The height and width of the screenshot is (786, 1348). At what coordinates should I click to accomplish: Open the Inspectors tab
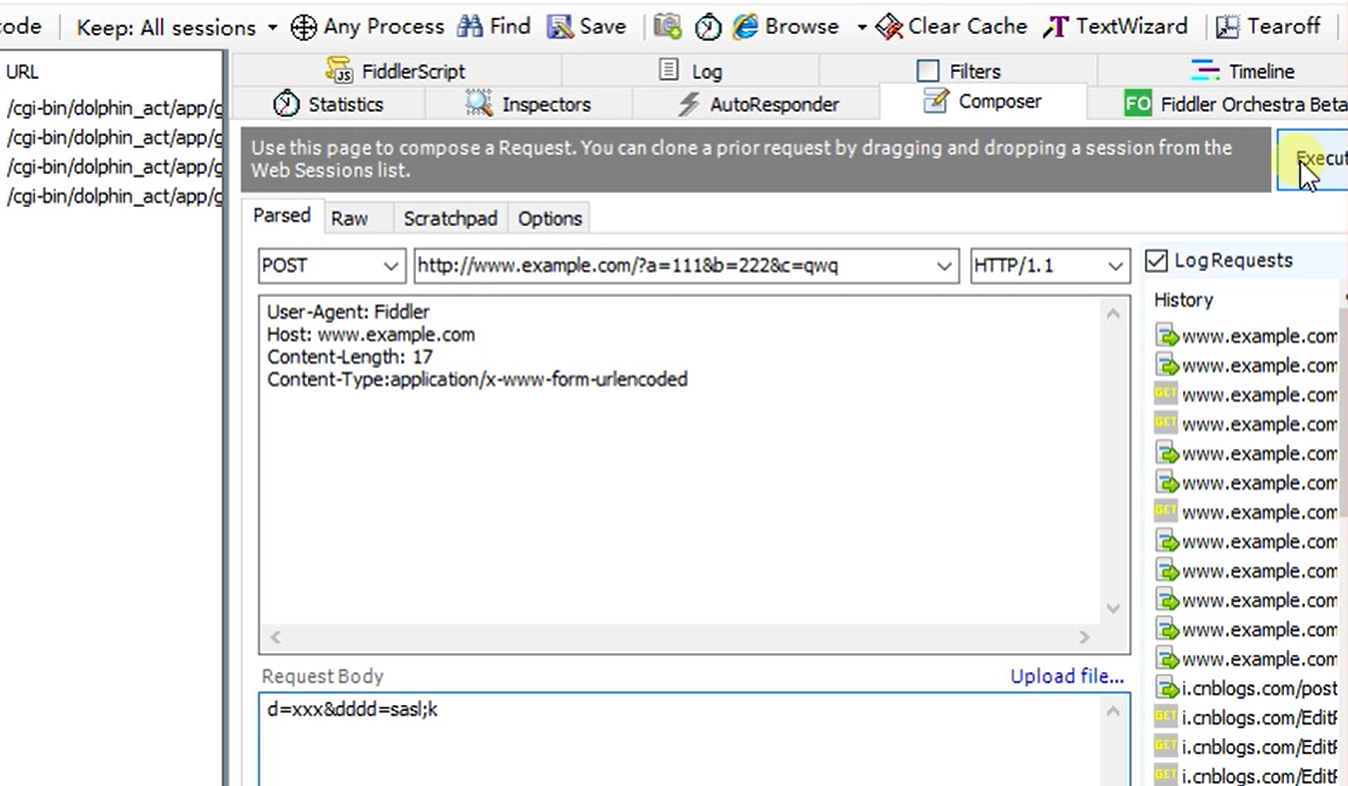(528, 104)
